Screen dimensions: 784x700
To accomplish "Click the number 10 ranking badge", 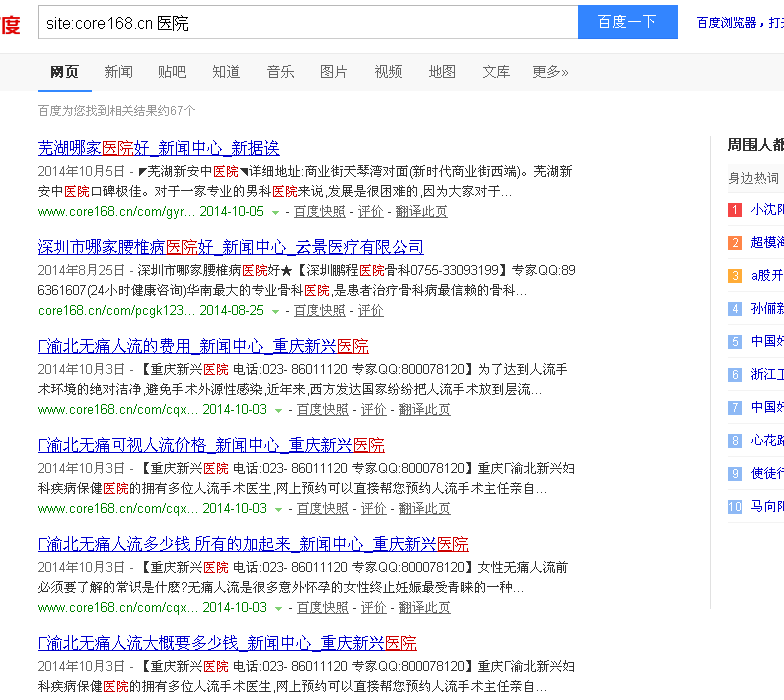I will pyautogui.click(x=735, y=507).
